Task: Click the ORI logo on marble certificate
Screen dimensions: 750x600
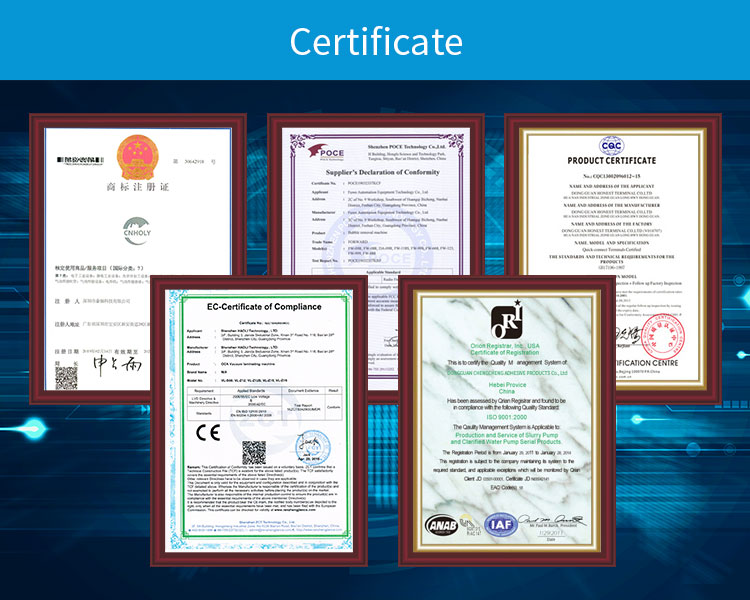Action: [507, 320]
